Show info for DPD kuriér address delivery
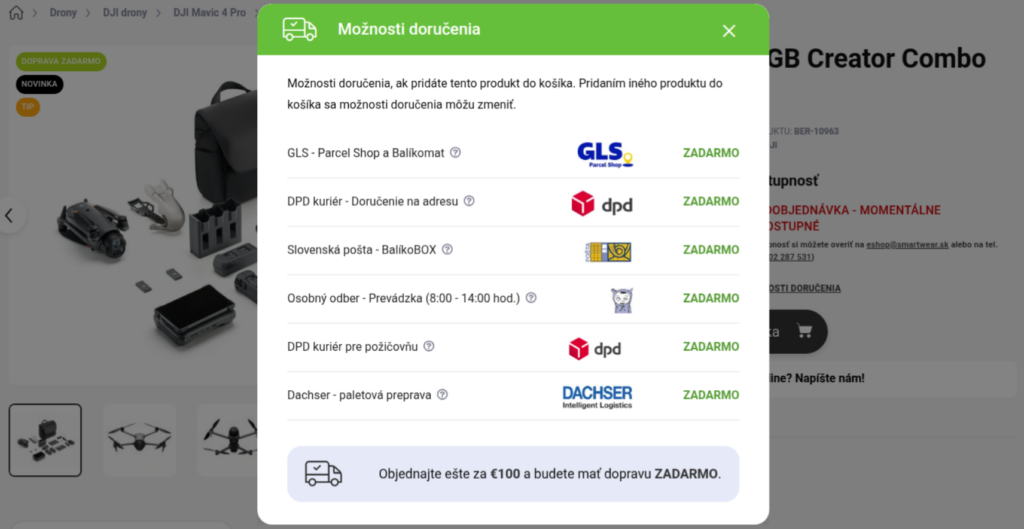The height and width of the screenshot is (529, 1024). coord(469,200)
